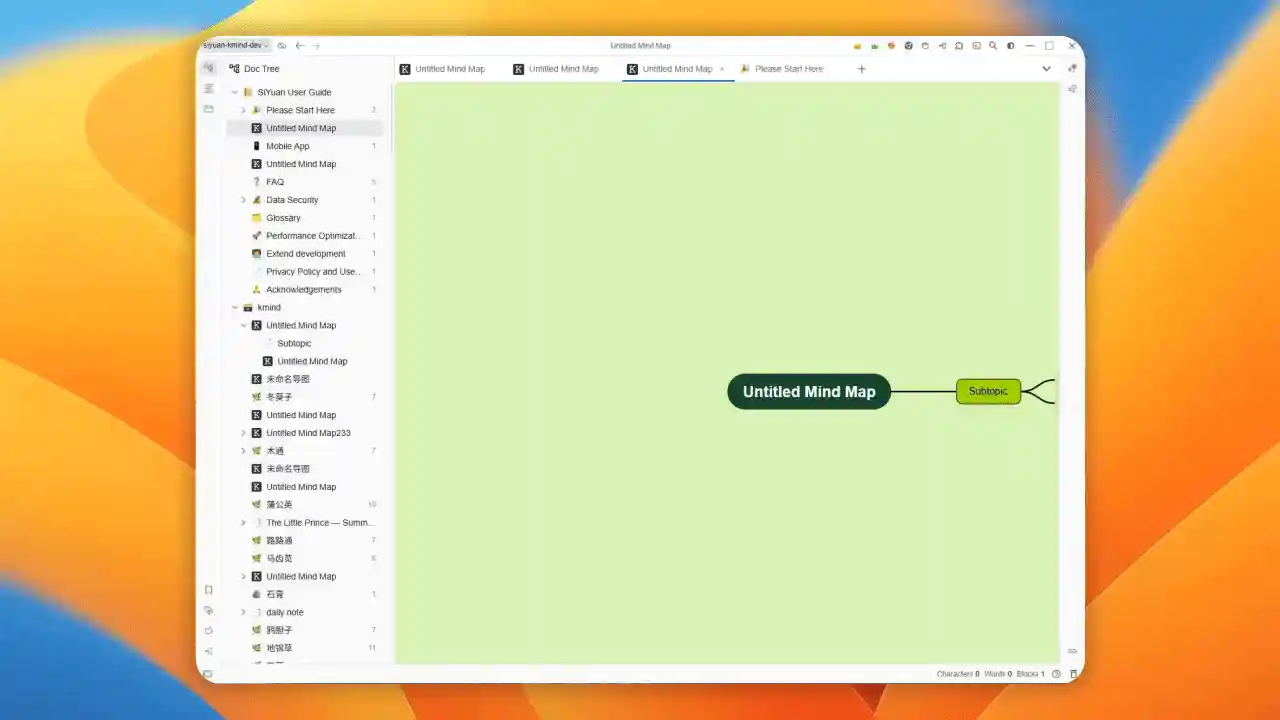Click the Characters 0 status bar entry
This screenshot has width=1280, height=720.
pos(958,674)
